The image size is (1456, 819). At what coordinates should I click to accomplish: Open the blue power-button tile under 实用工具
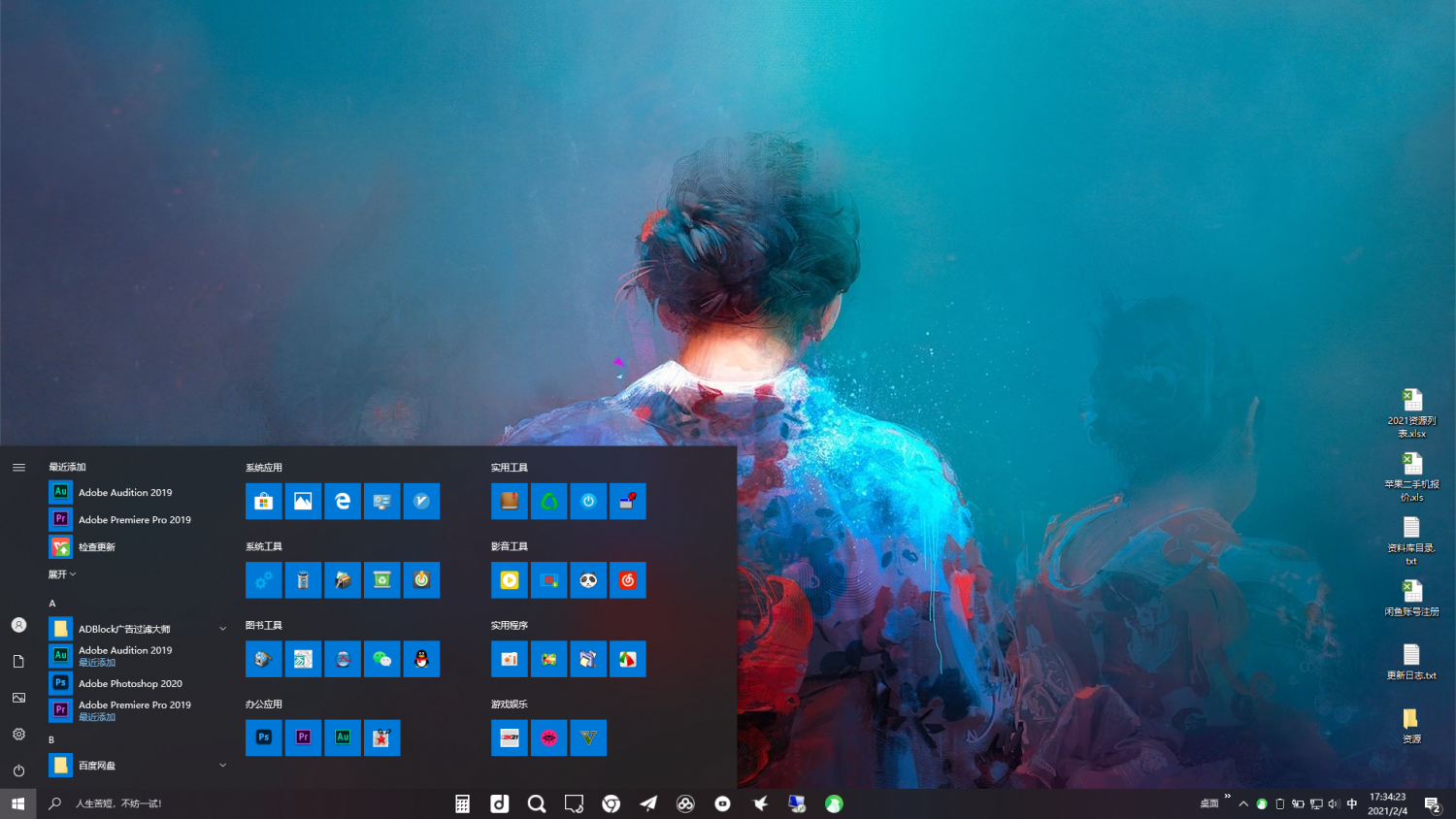(x=588, y=502)
